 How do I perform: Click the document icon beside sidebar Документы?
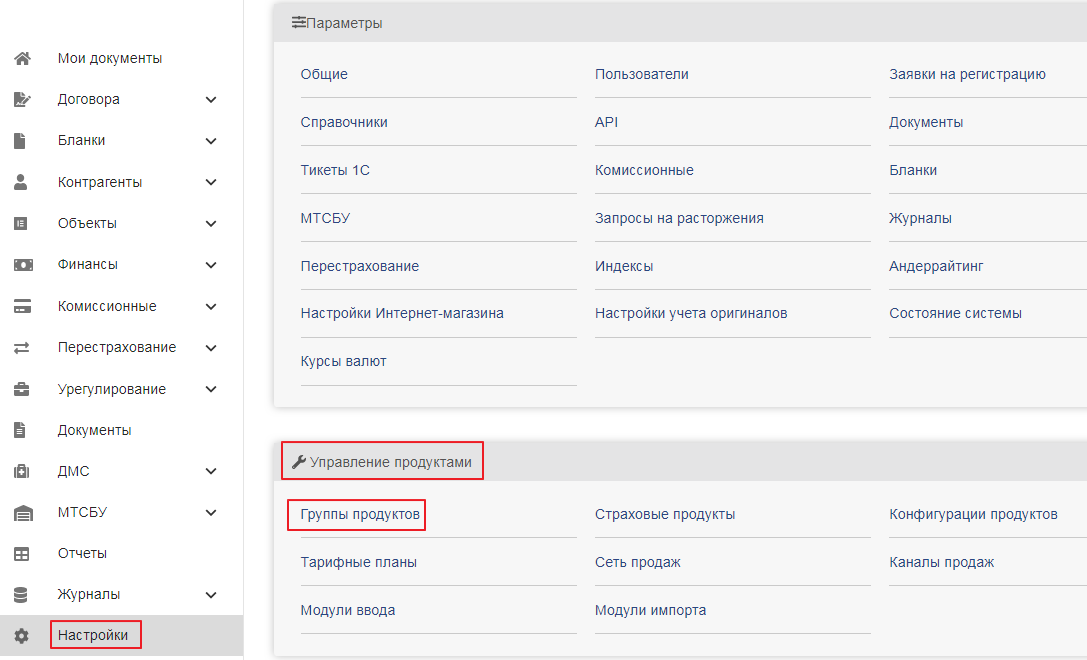pyautogui.click(x=20, y=430)
